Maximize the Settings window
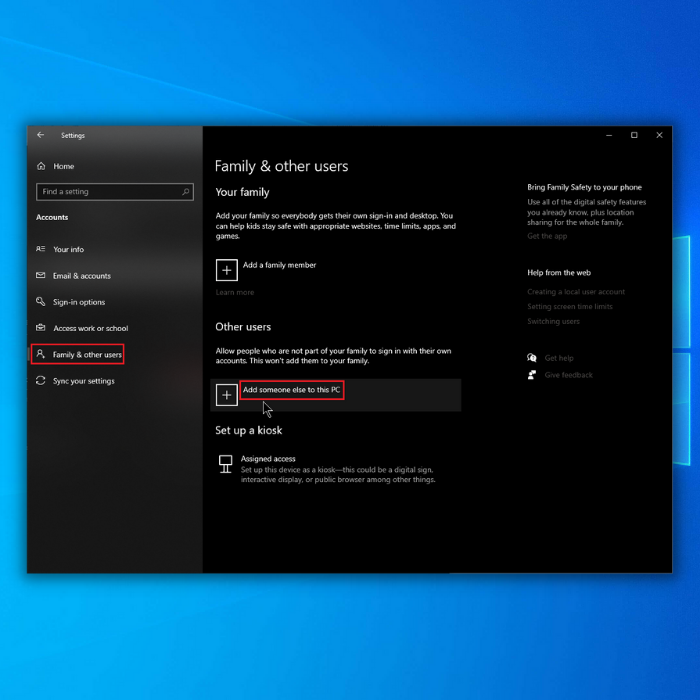Image resolution: width=700 pixels, height=700 pixels. (634, 135)
